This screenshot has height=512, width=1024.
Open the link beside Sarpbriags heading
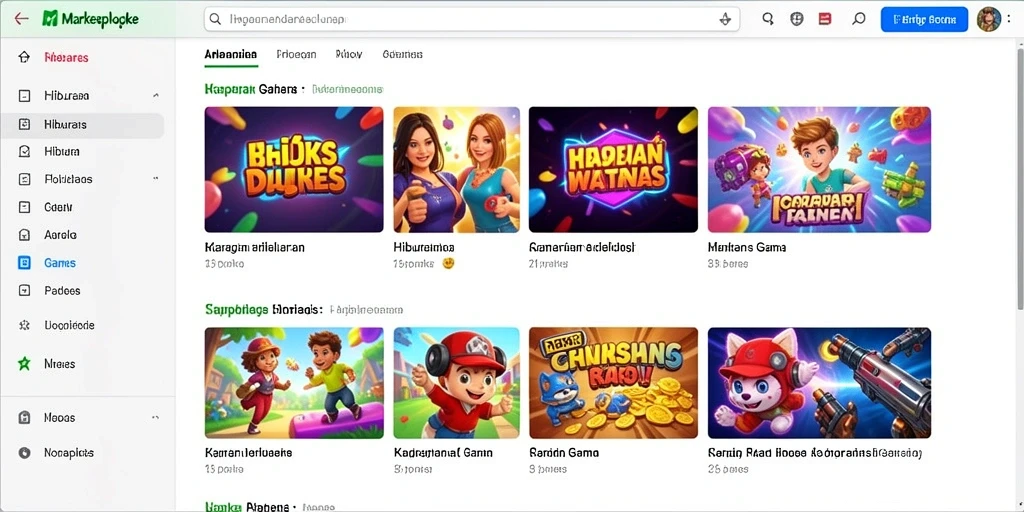[366, 310]
